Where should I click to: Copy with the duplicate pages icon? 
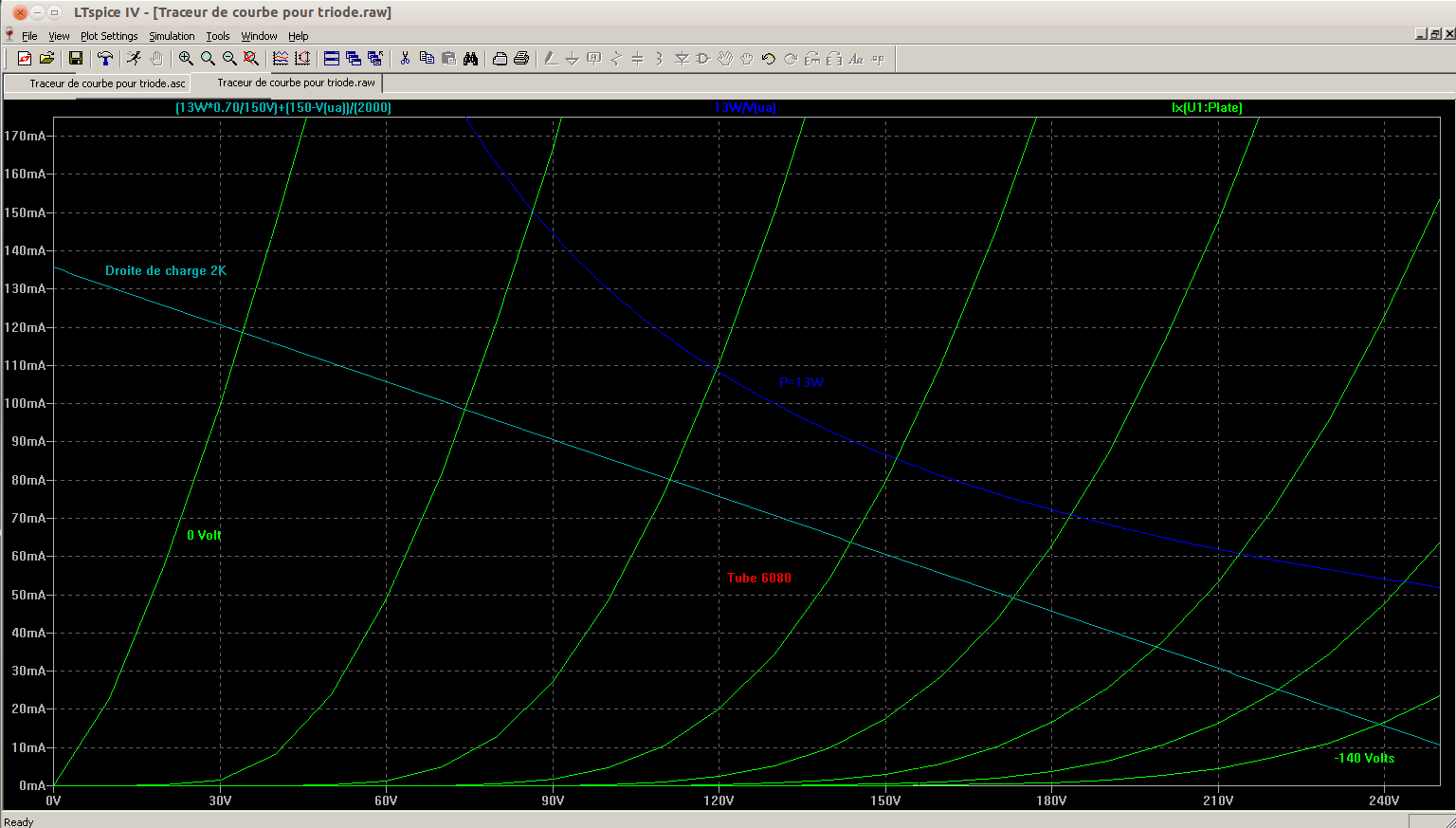click(427, 59)
